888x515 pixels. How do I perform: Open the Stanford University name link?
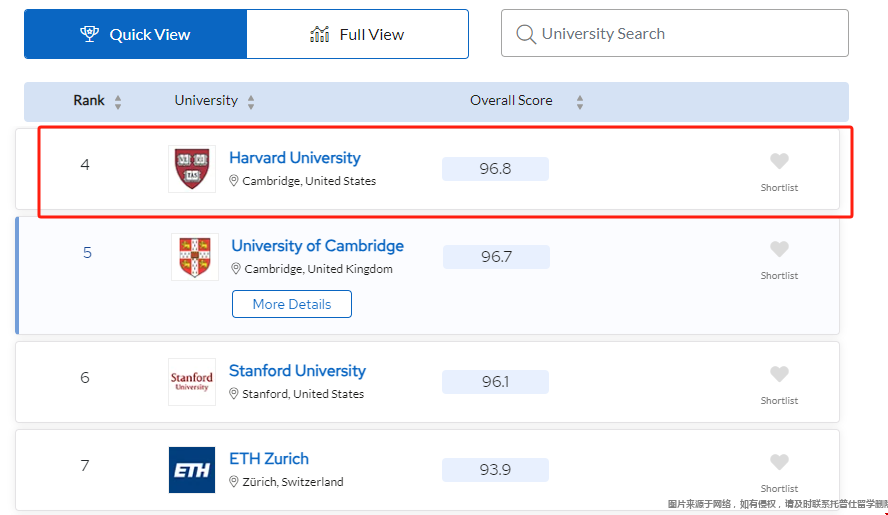pyautogui.click(x=297, y=371)
